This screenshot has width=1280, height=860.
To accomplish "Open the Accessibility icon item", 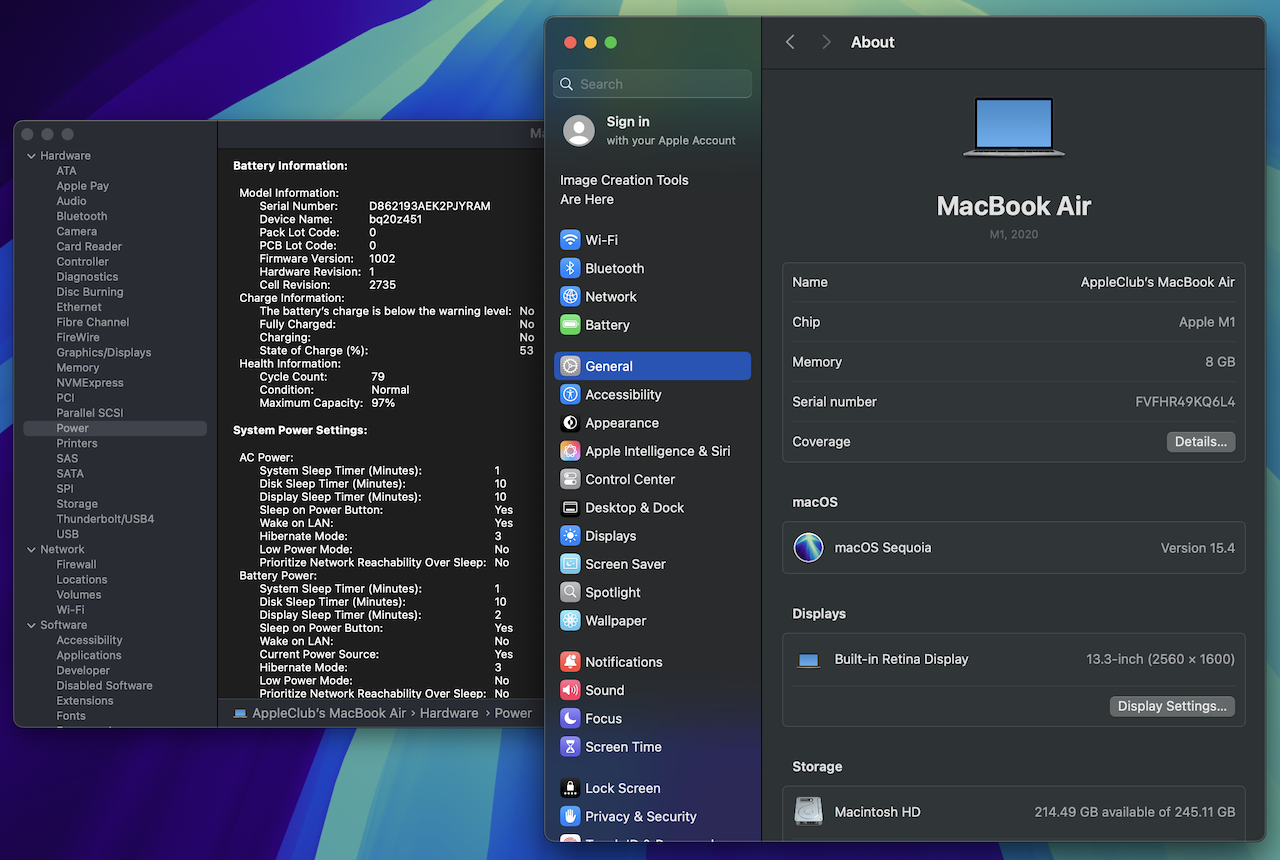I will pos(570,395).
